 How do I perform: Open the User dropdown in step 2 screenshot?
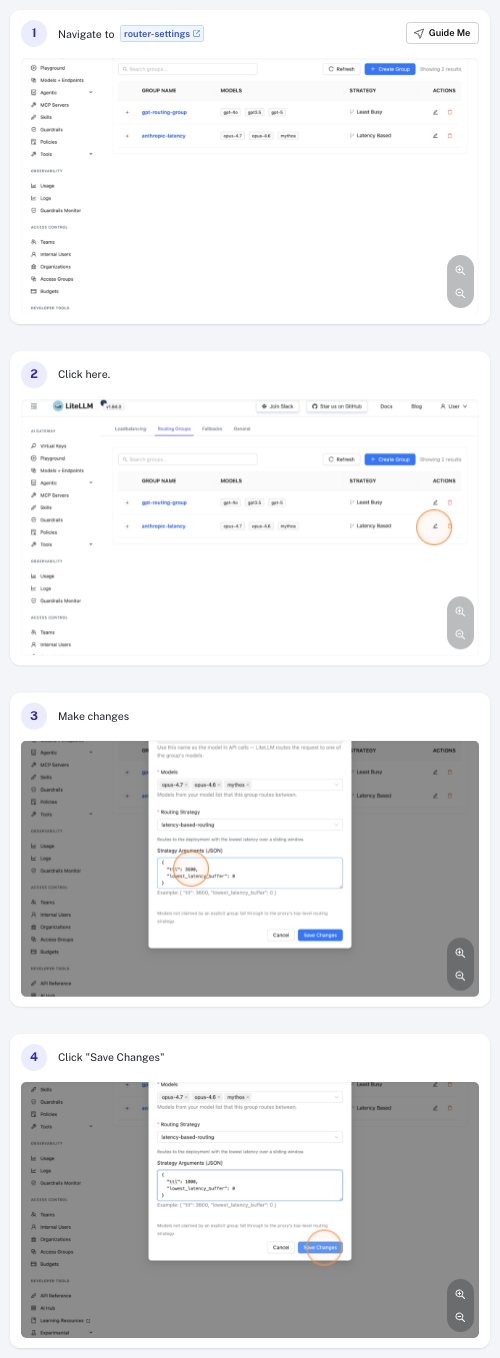coord(454,406)
